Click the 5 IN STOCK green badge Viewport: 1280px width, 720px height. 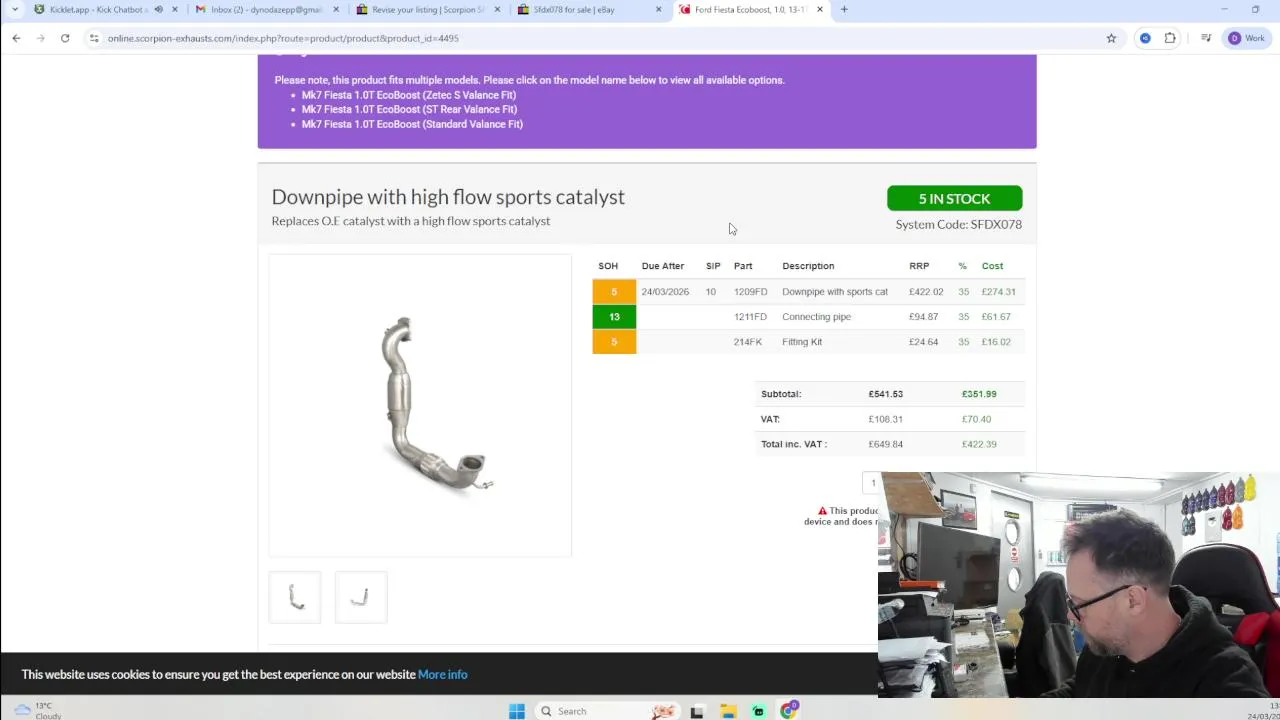pyautogui.click(x=954, y=198)
